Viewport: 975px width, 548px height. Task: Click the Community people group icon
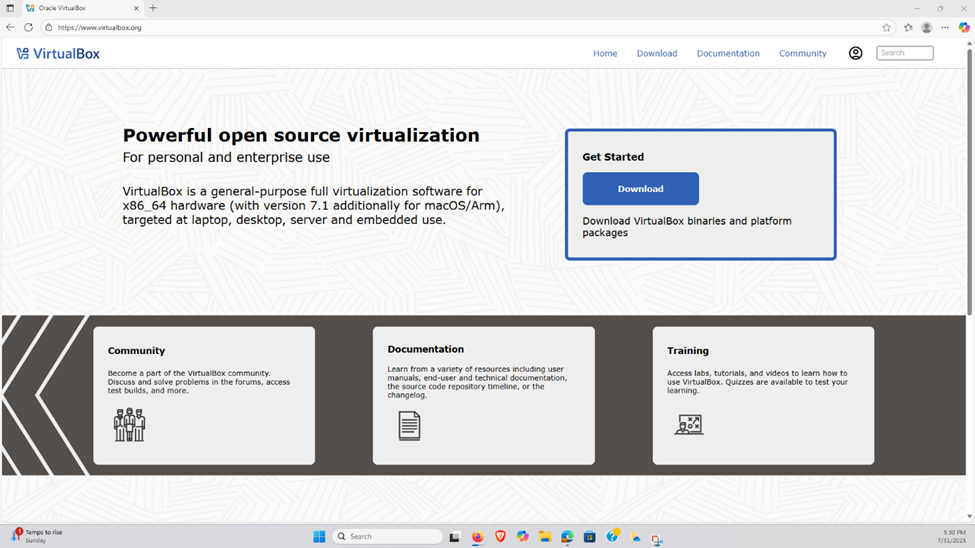[129, 425]
